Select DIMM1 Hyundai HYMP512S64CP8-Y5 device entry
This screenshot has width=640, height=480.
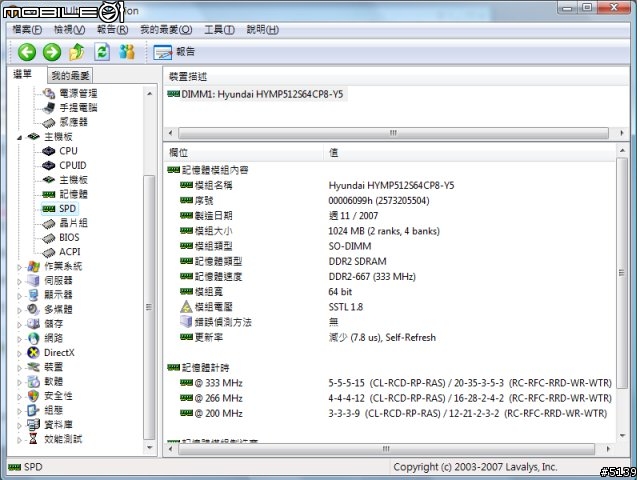(x=256, y=94)
